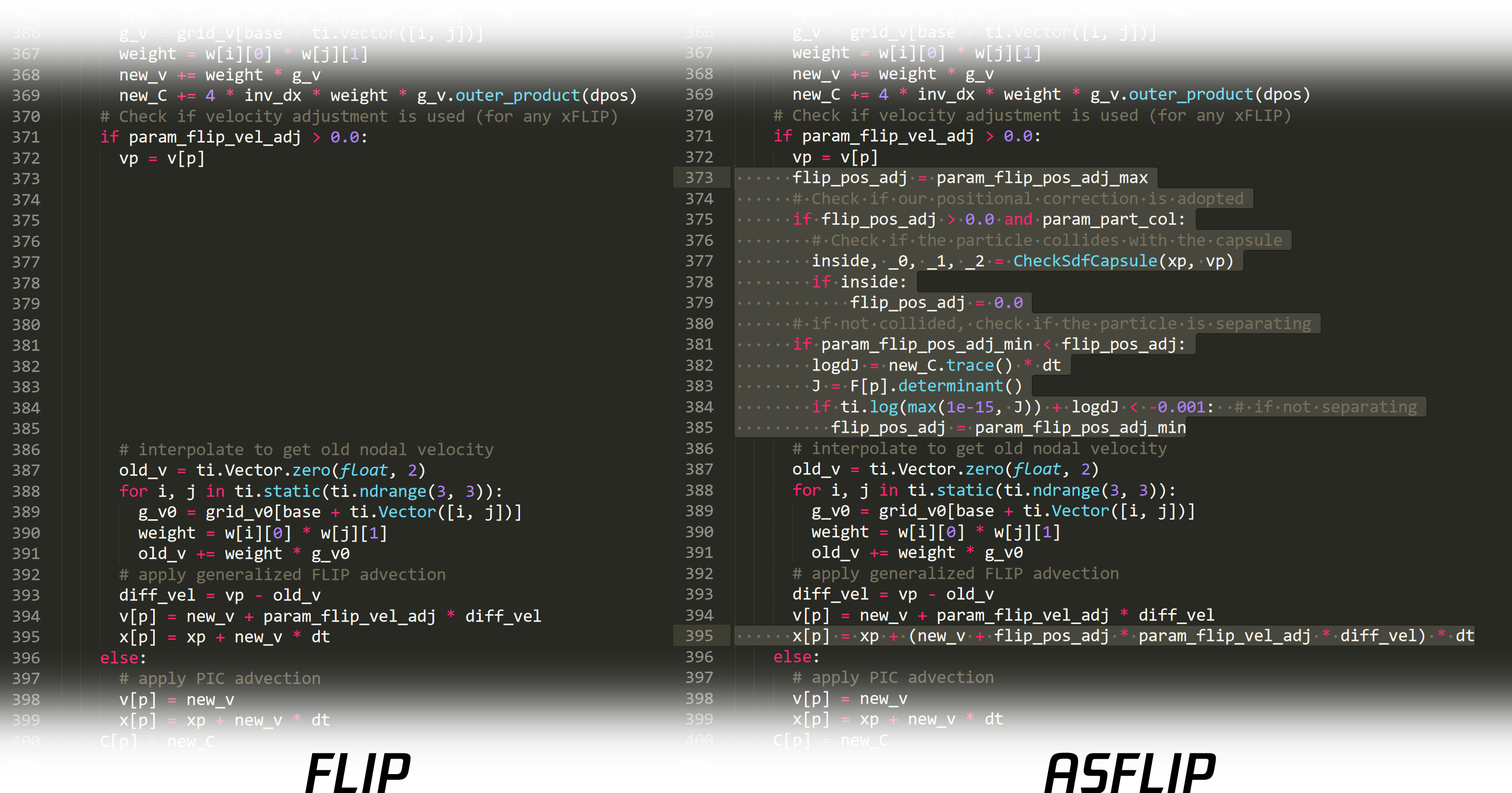Click the CheckSdfCapsule(xp, vp) call line
This screenshot has width=1512, height=793.
click(x=1022, y=261)
